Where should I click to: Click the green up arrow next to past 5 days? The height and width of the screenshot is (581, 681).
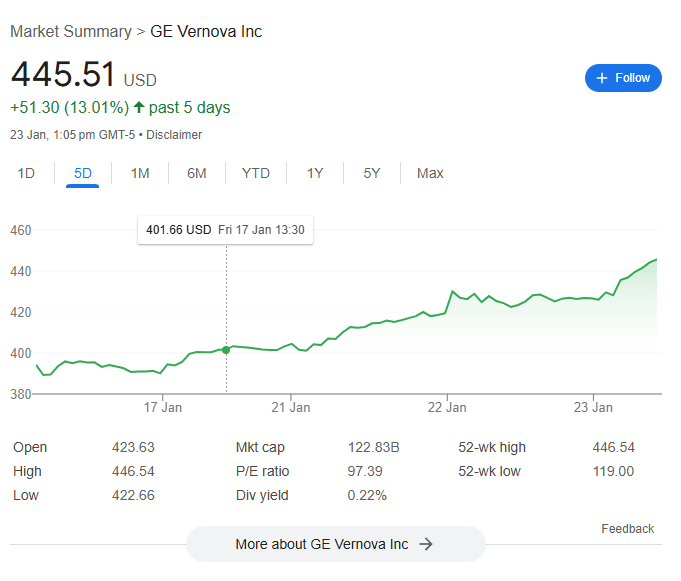click(x=138, y=108)
